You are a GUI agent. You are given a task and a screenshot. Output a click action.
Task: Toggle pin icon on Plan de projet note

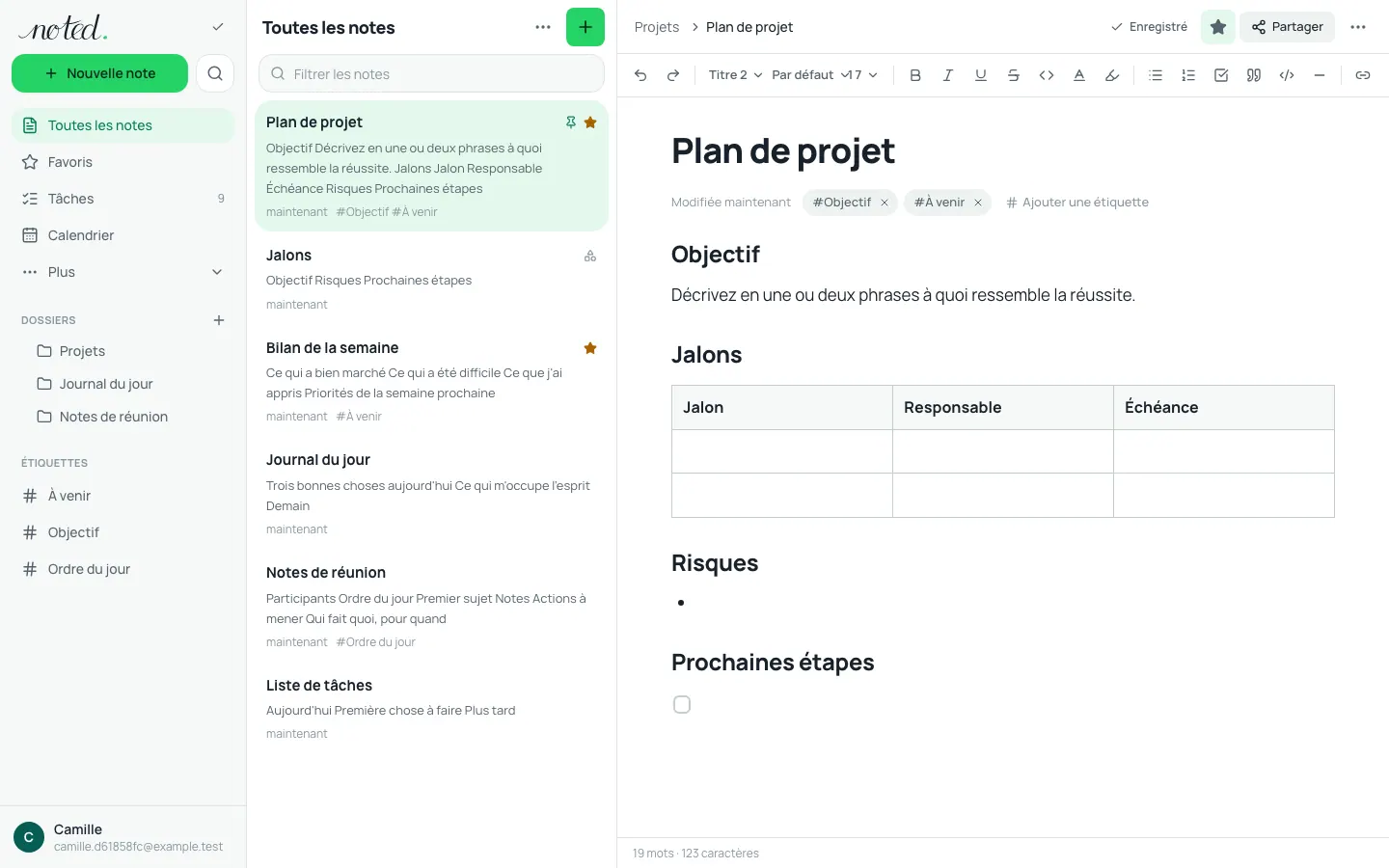click(571, 122)
